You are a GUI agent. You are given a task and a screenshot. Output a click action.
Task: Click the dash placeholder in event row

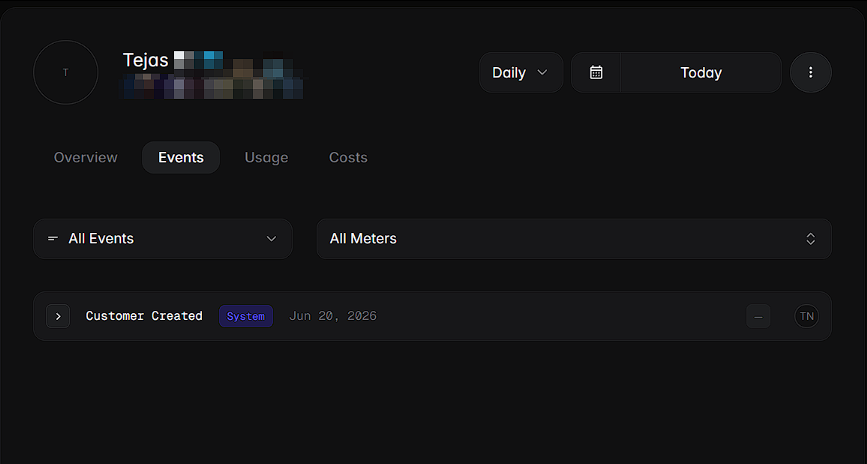(x=758, y=316)
